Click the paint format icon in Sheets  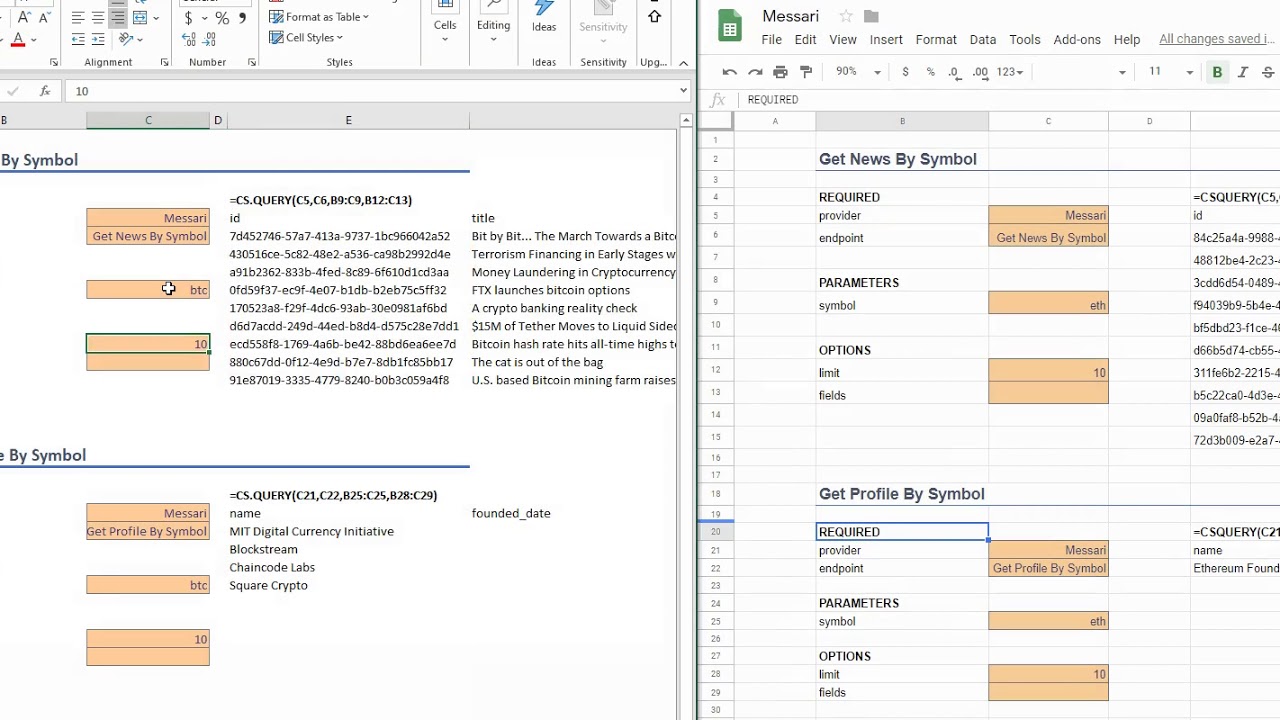[806, 72]
